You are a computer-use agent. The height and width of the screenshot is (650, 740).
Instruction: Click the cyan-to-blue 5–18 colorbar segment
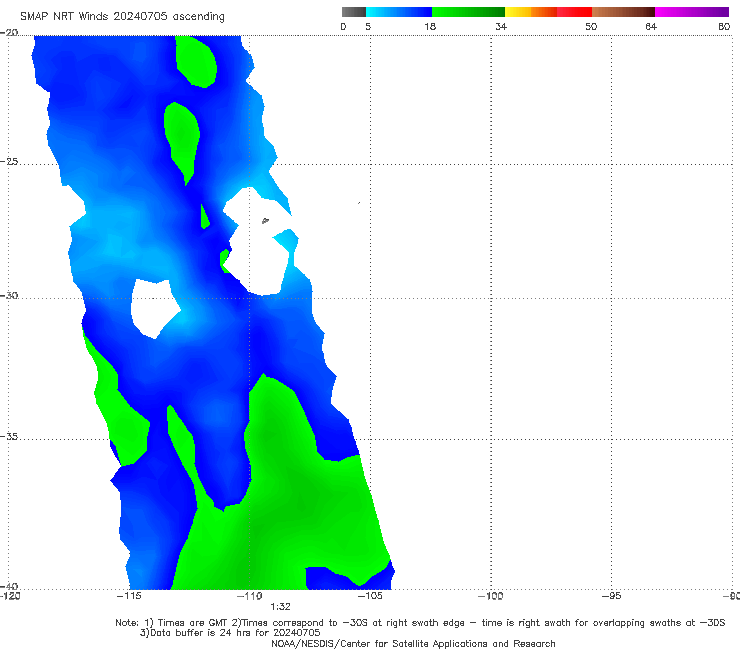[x=399, y=12]
